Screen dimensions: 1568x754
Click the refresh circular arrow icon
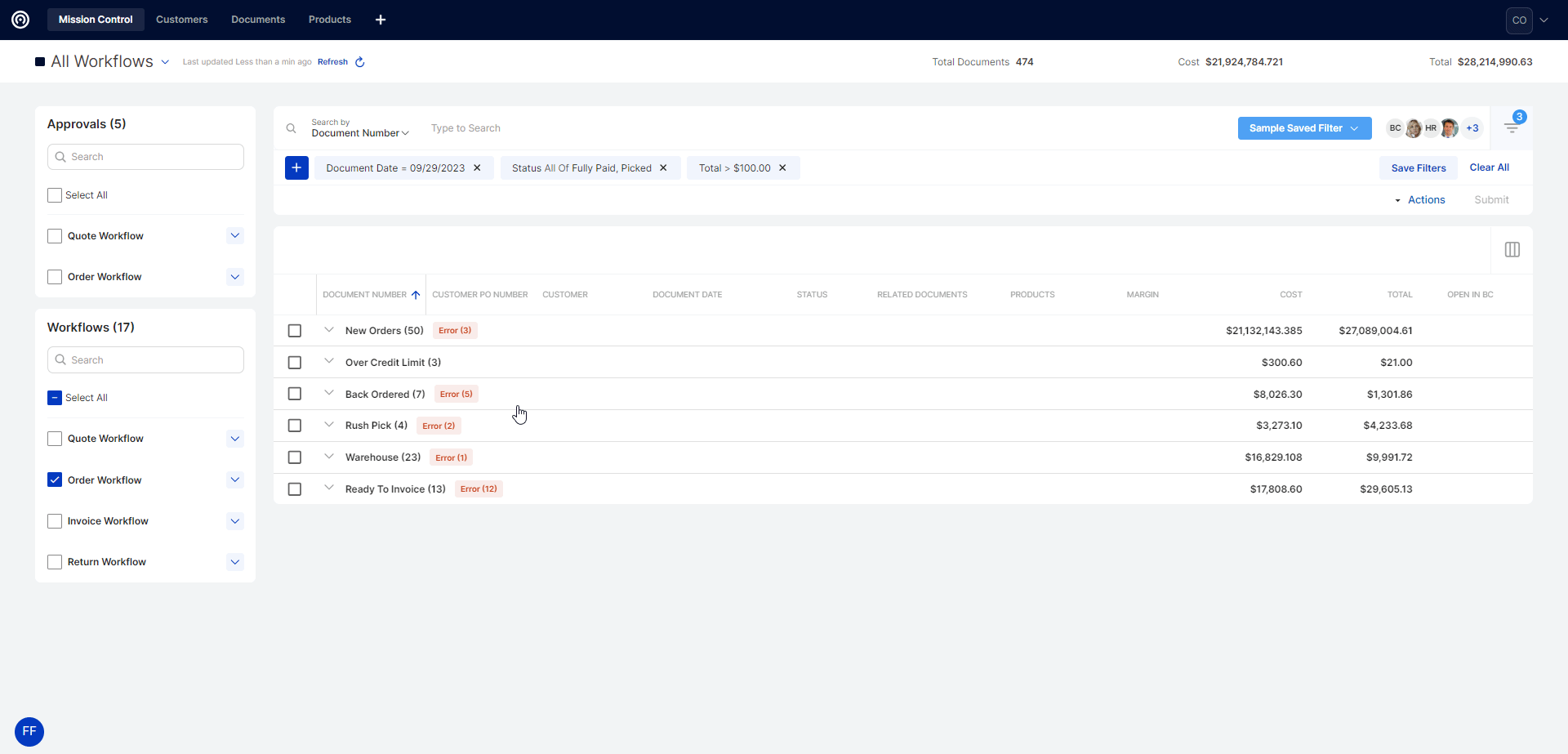click(x=359, y=62)
